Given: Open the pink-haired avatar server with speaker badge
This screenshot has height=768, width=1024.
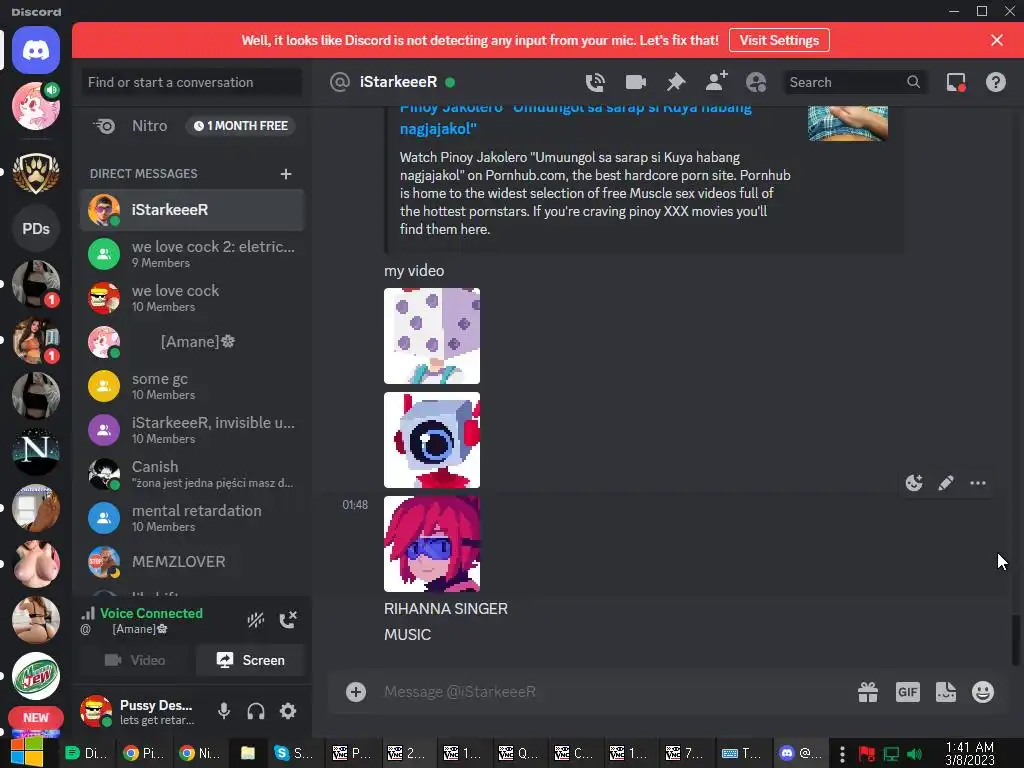Looking at the screenshot, I should point(36,106).
